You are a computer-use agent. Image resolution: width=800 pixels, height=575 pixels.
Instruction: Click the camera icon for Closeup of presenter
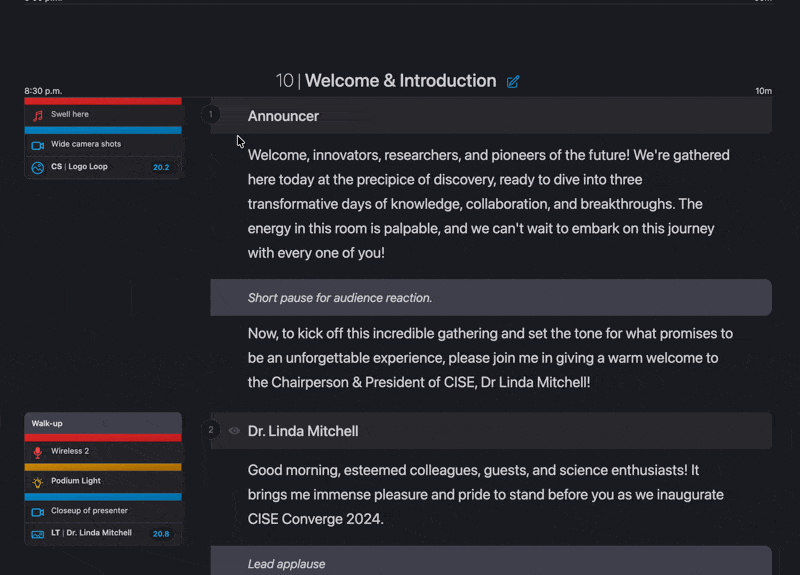[38, 511]
